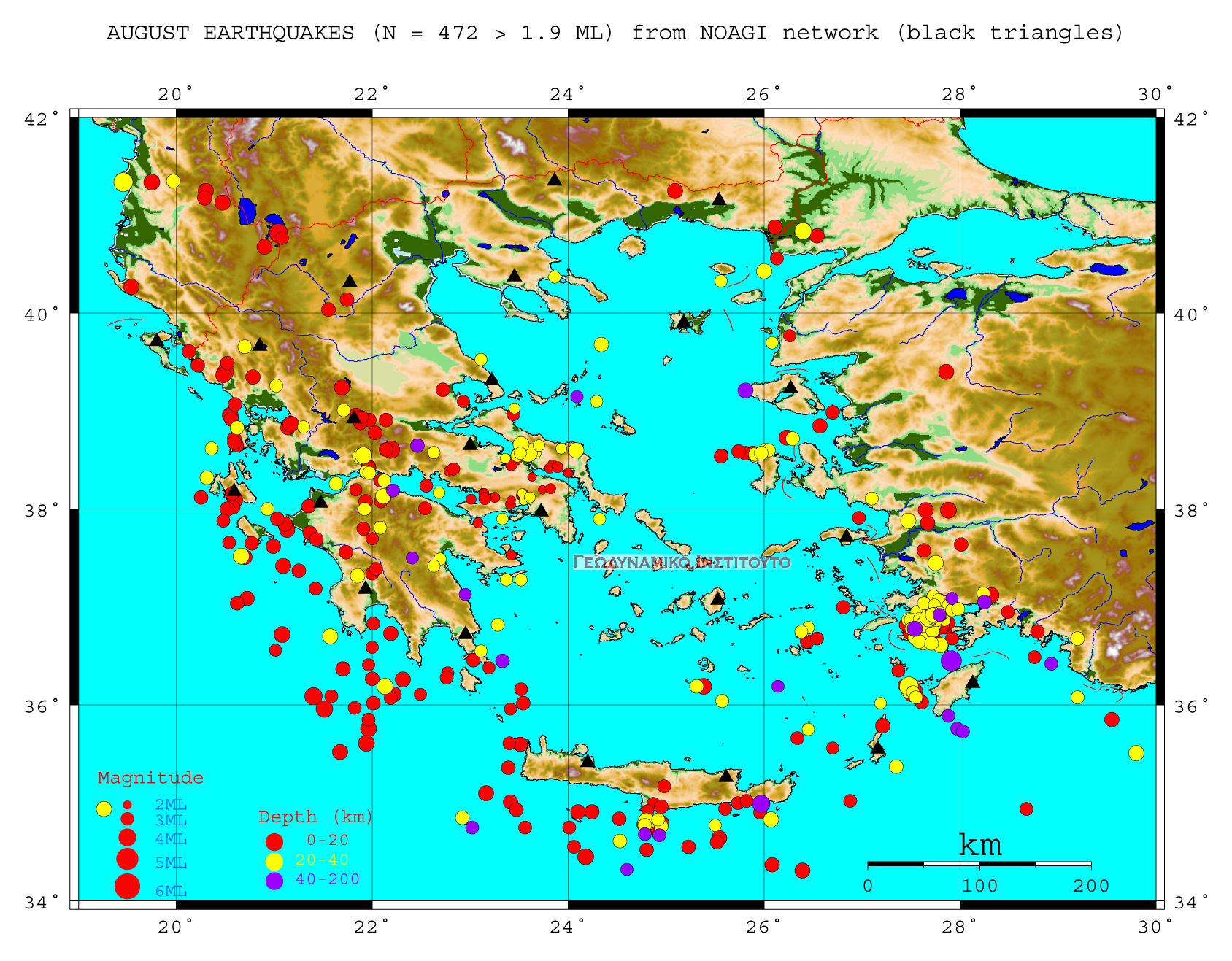This screenshot has height=961, width=1232.
Task: Click the '5ML' magnitude legend label
Action: coord(171,863)
